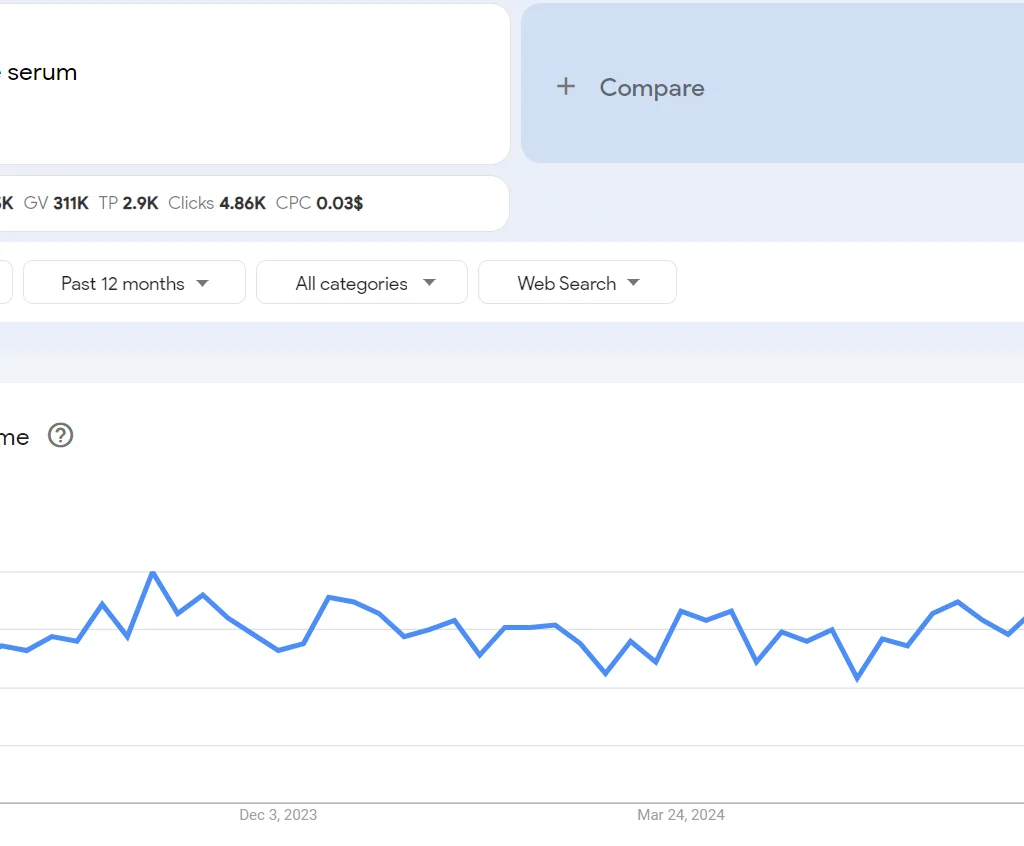Select the Mar 24, 2024 axis label
The height and width of the screenshot is (846, 1024).
(x=681, y=815)
